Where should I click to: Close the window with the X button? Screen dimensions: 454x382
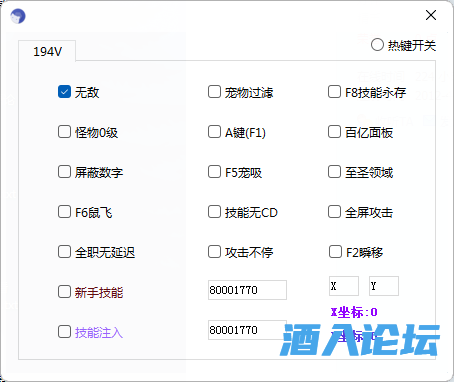431,15
